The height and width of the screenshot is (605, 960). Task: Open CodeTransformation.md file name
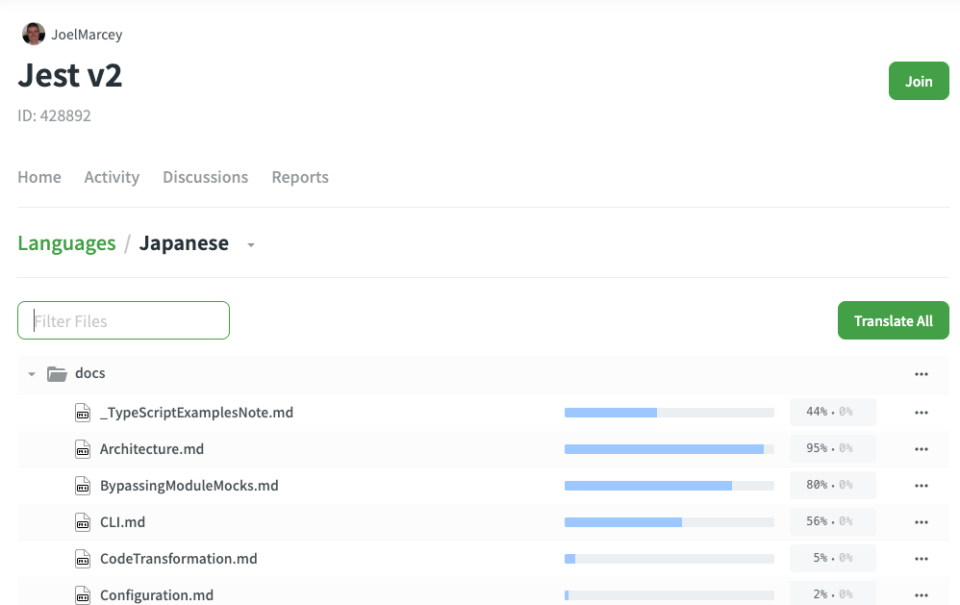click(179, 559)
